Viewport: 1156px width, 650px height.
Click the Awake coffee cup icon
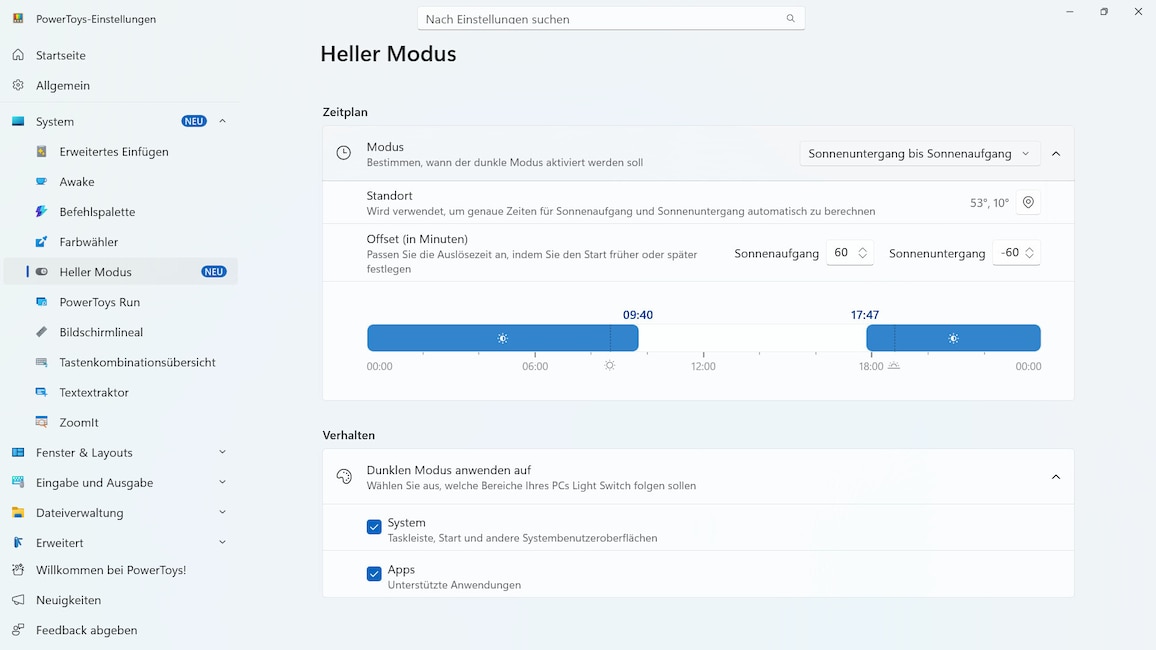pyautogui.click(x=42, y=182)
